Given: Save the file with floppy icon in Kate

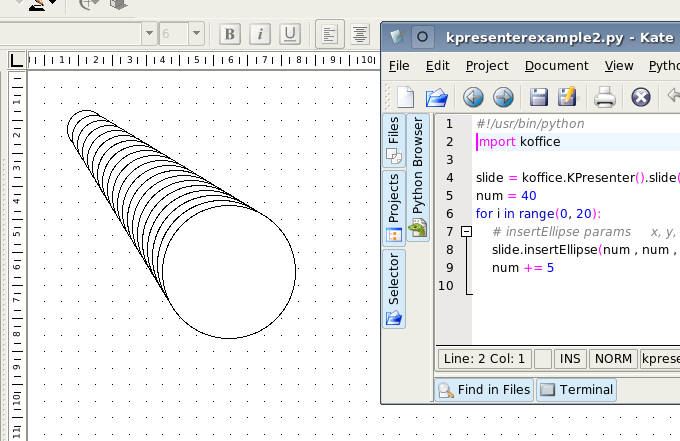Looking at the screenshot, I should 539,97.
